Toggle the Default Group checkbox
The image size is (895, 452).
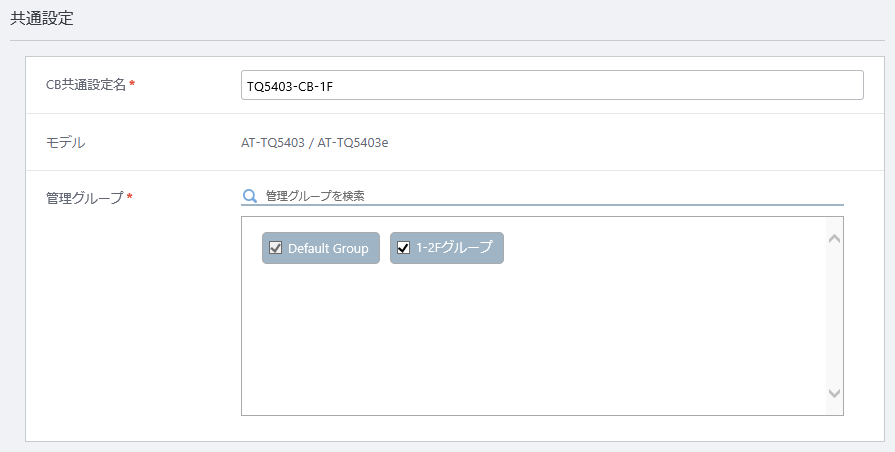tap(276, 248)
